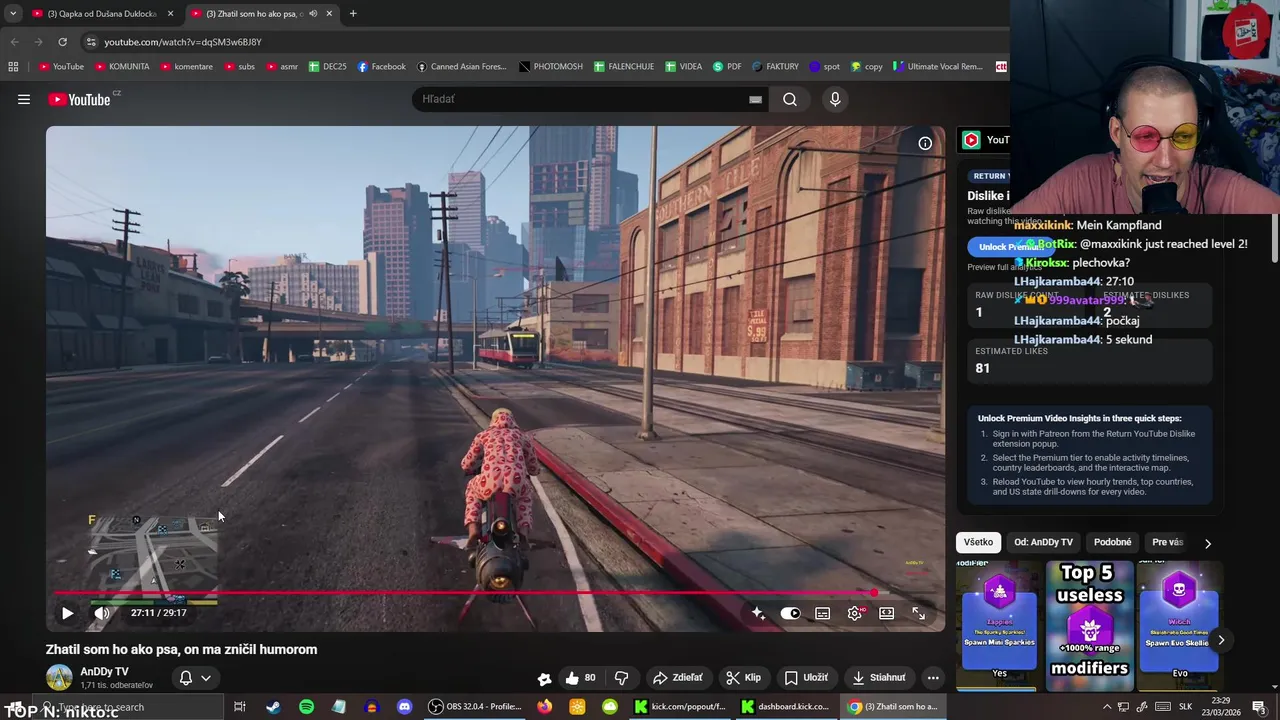This screenshot has height=720, width=1280.
Task: Open the tab search dropdown
Action: [x=12, y=13]
